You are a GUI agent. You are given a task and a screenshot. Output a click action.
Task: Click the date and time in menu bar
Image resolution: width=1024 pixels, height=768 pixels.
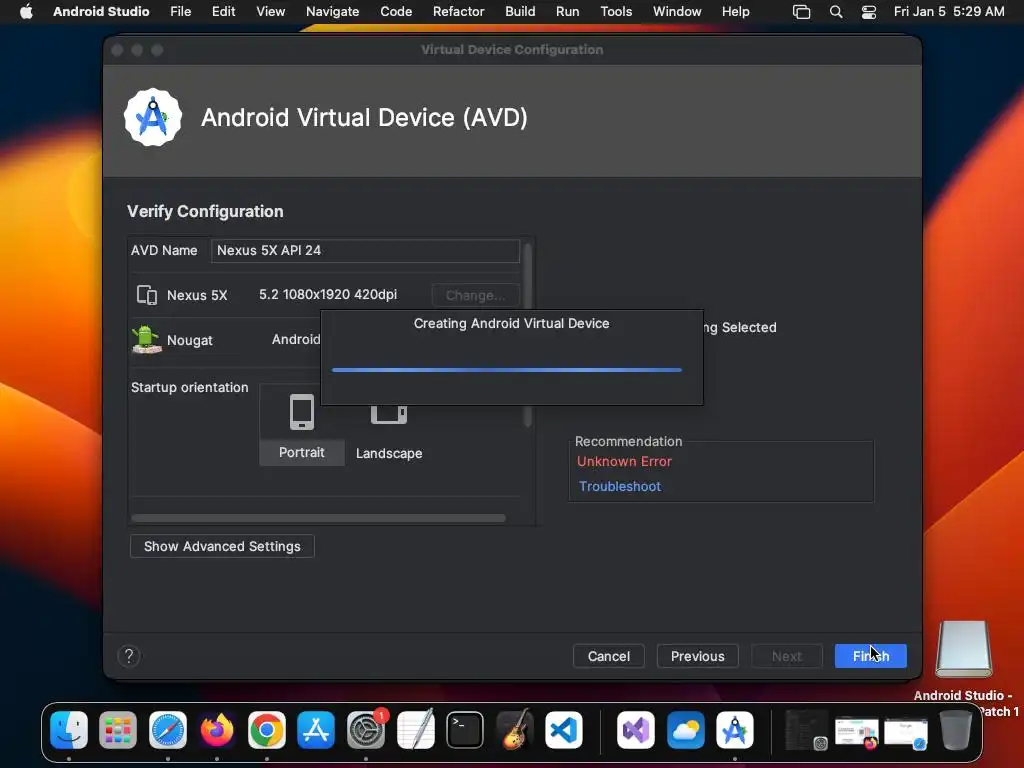949,11
